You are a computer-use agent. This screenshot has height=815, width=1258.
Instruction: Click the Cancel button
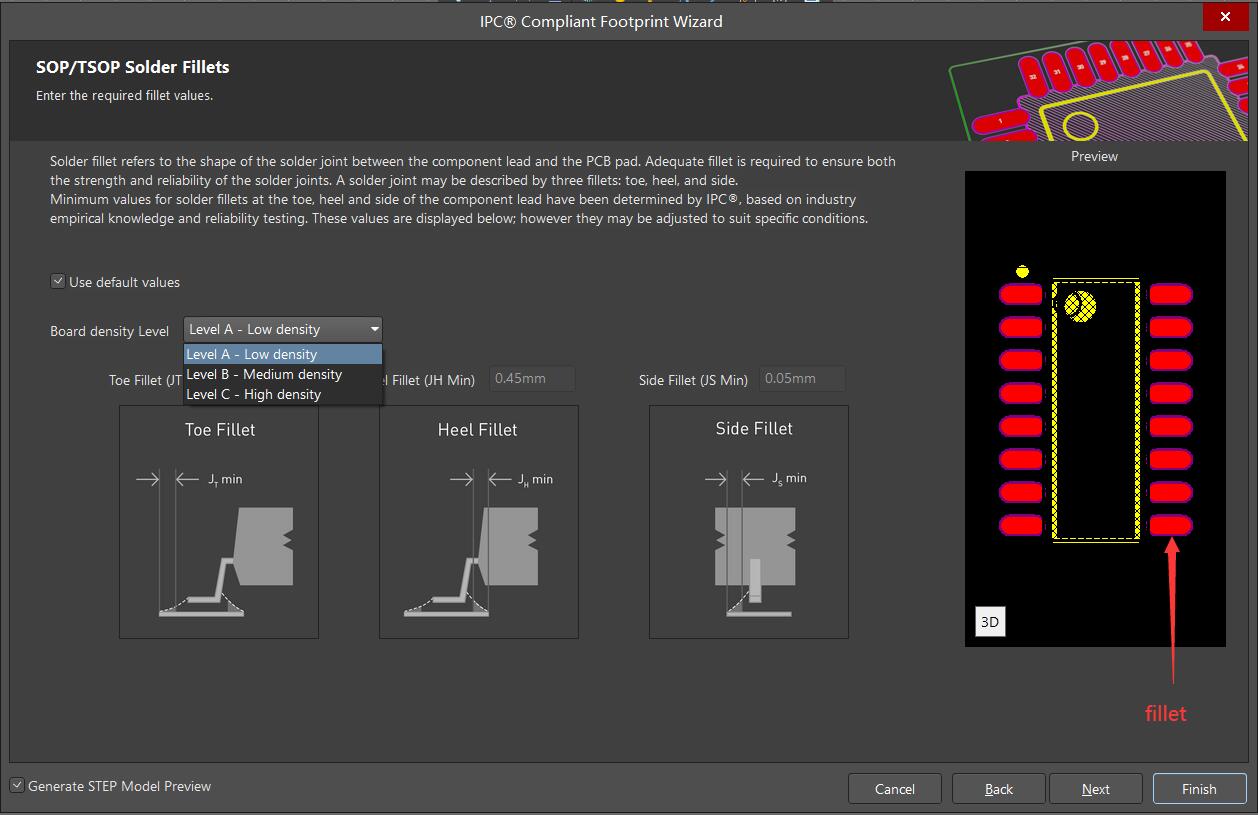[x=895, y=789]
